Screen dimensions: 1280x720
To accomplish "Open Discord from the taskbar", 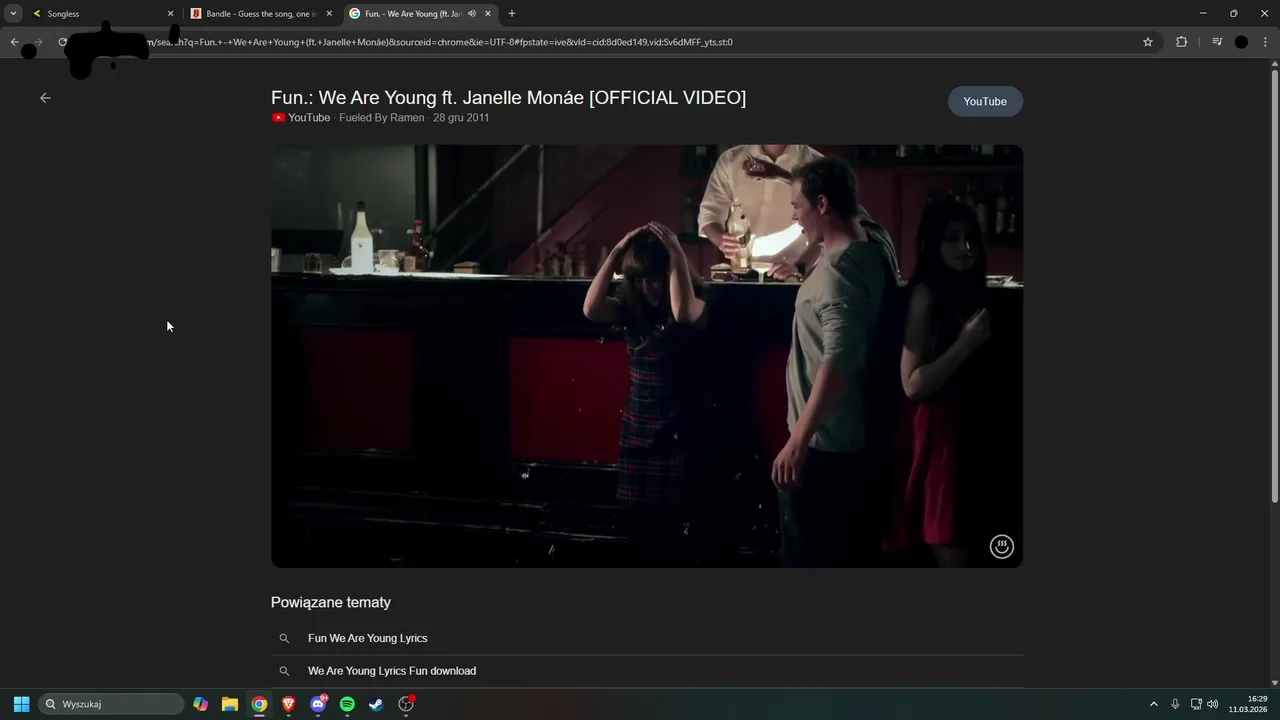I will coord(318,704).
